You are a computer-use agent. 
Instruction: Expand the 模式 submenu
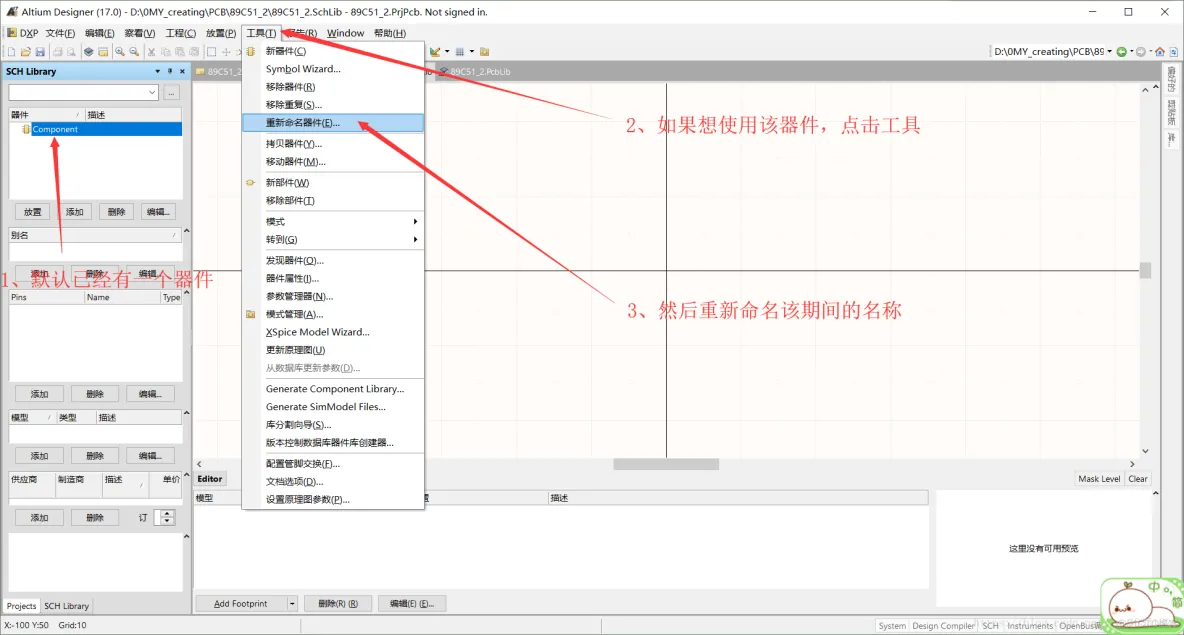(x=332, y=222)
